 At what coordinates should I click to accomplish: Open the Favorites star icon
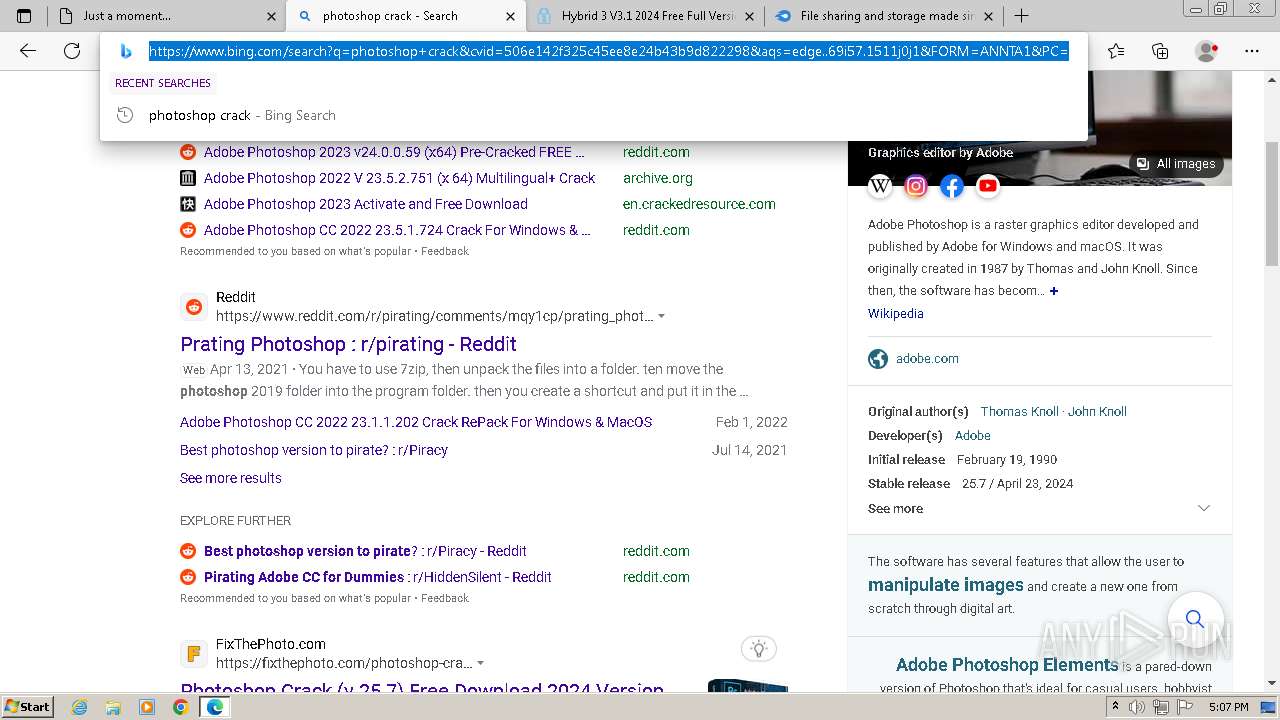(x=1116, y=51)
